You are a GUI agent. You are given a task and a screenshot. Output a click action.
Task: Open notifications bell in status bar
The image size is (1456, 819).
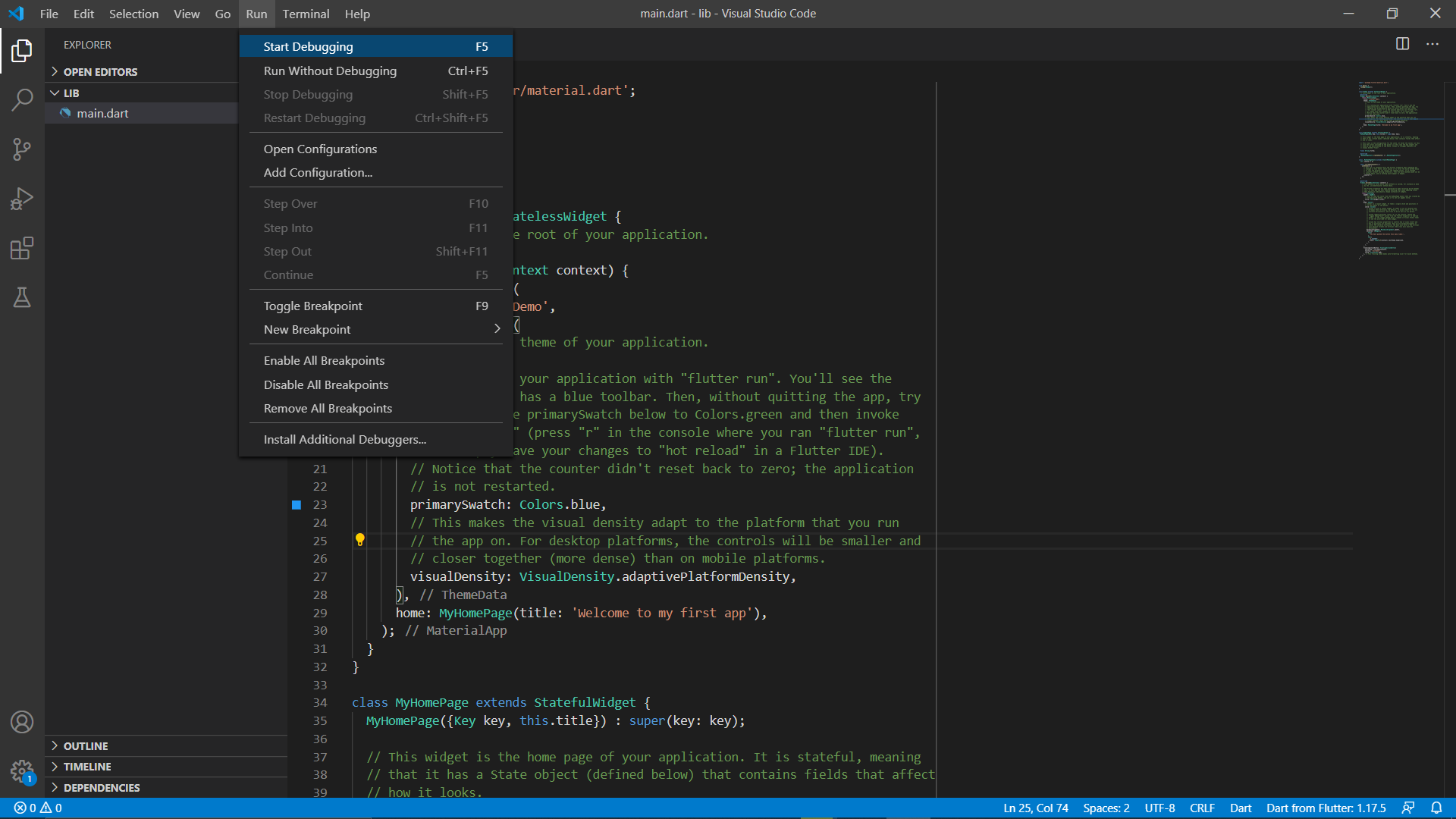(x=1436, y=808)
